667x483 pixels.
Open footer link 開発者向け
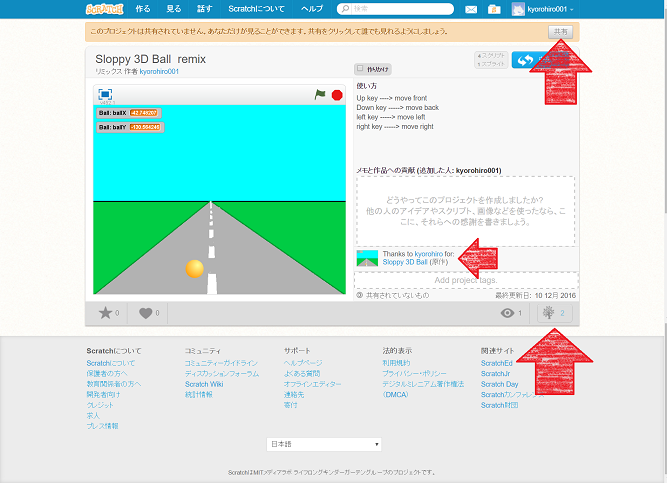[103, 394]
